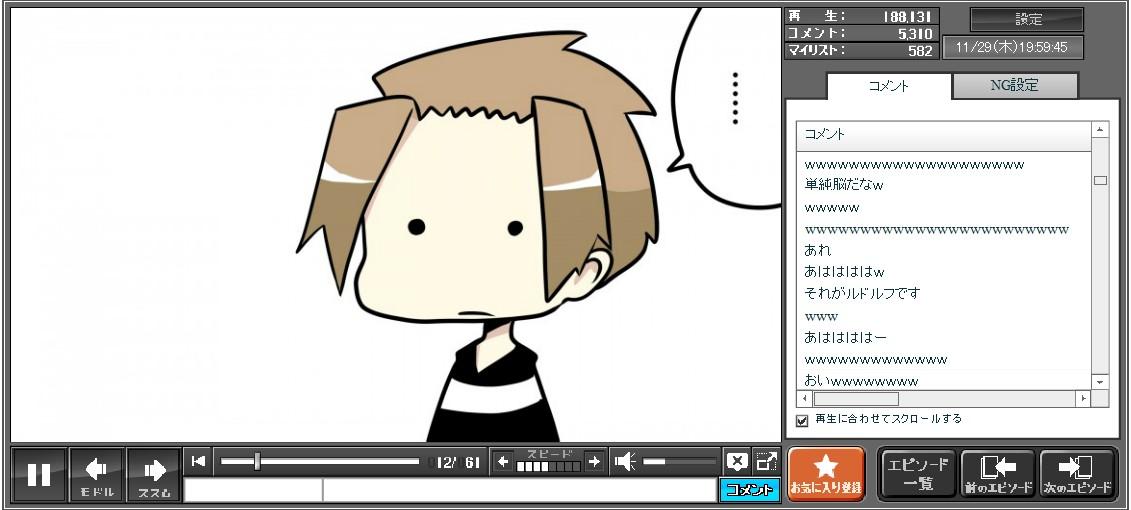Click the ススム forward arrow button

pyautogui.click(x=154, y=474)
